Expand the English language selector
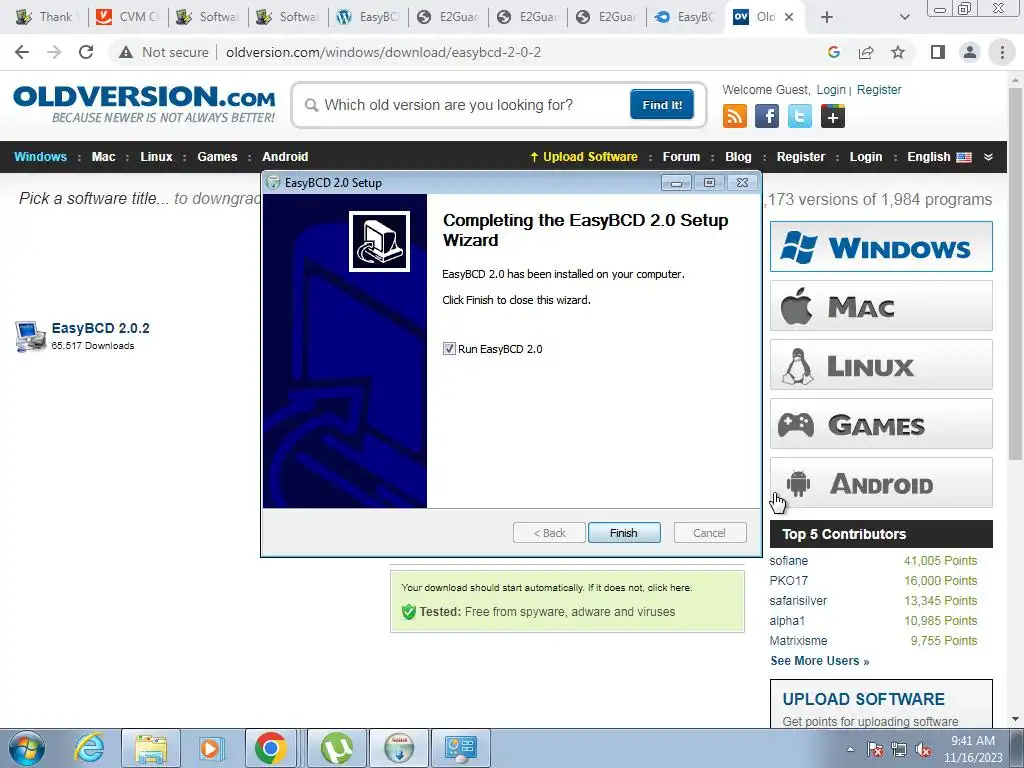This screenshot has height=768, width=1024. pyautogui.click(x=939, y=157)
